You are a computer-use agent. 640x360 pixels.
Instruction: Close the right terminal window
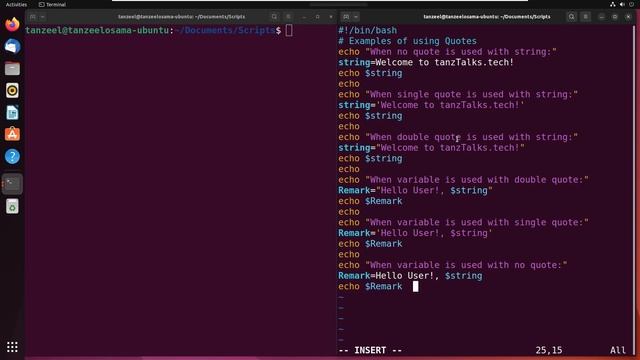tap(628, 17)
